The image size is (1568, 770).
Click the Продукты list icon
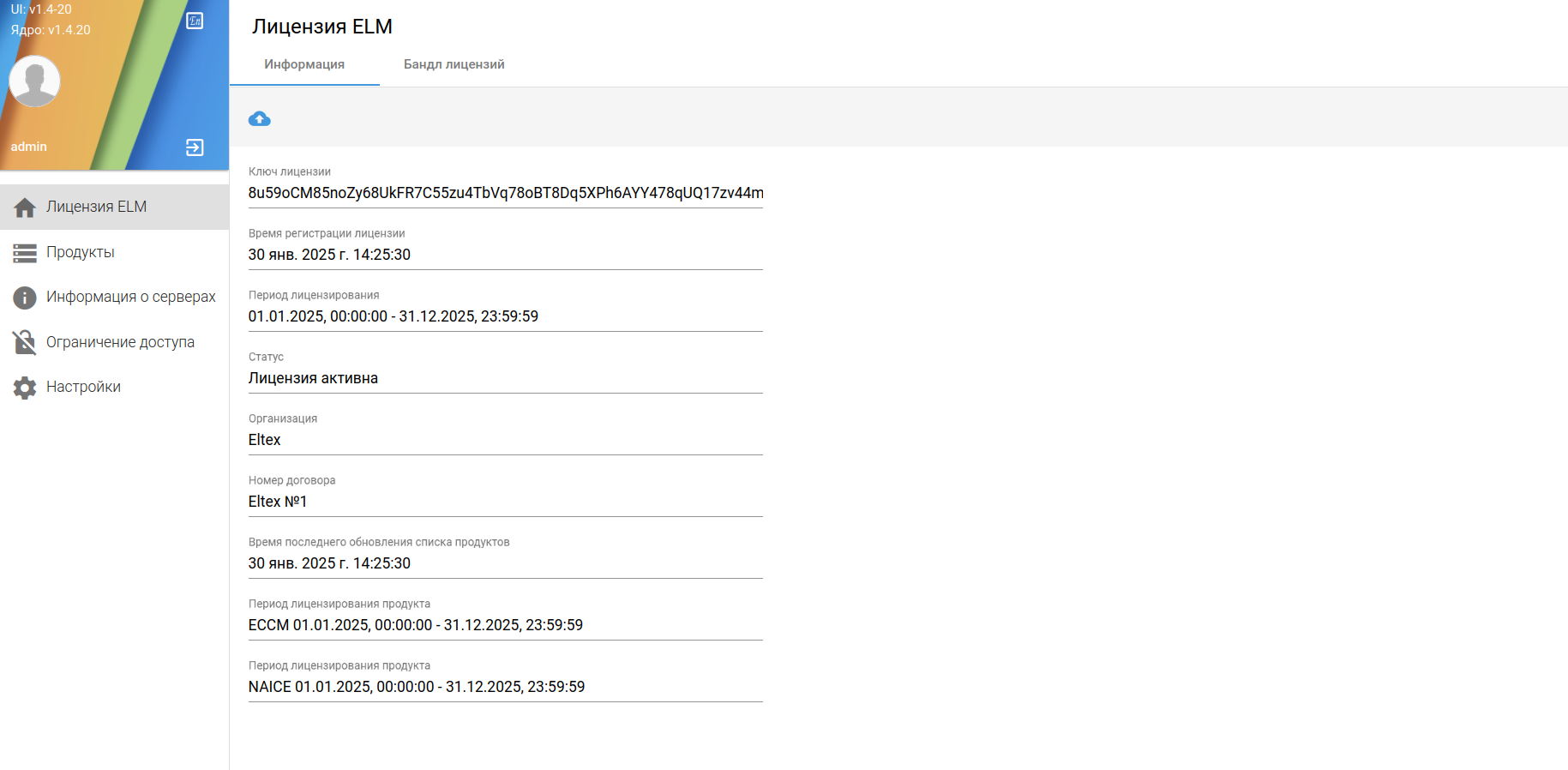[x=25, y=253]
